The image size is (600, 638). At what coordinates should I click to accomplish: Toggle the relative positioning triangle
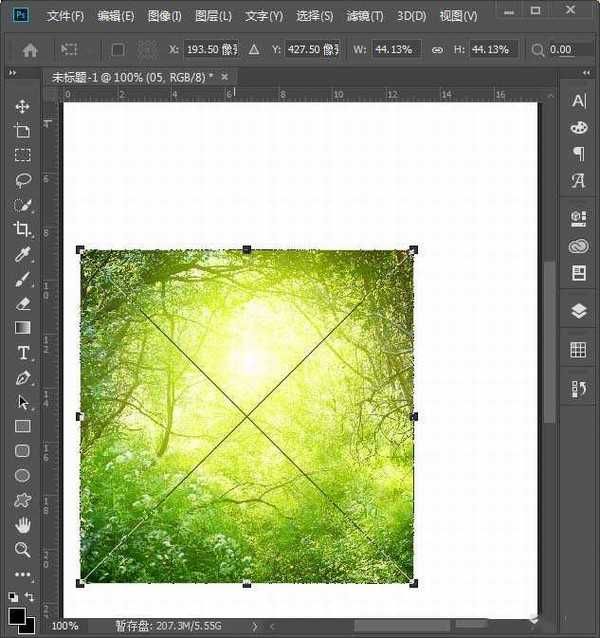[253, 49]
